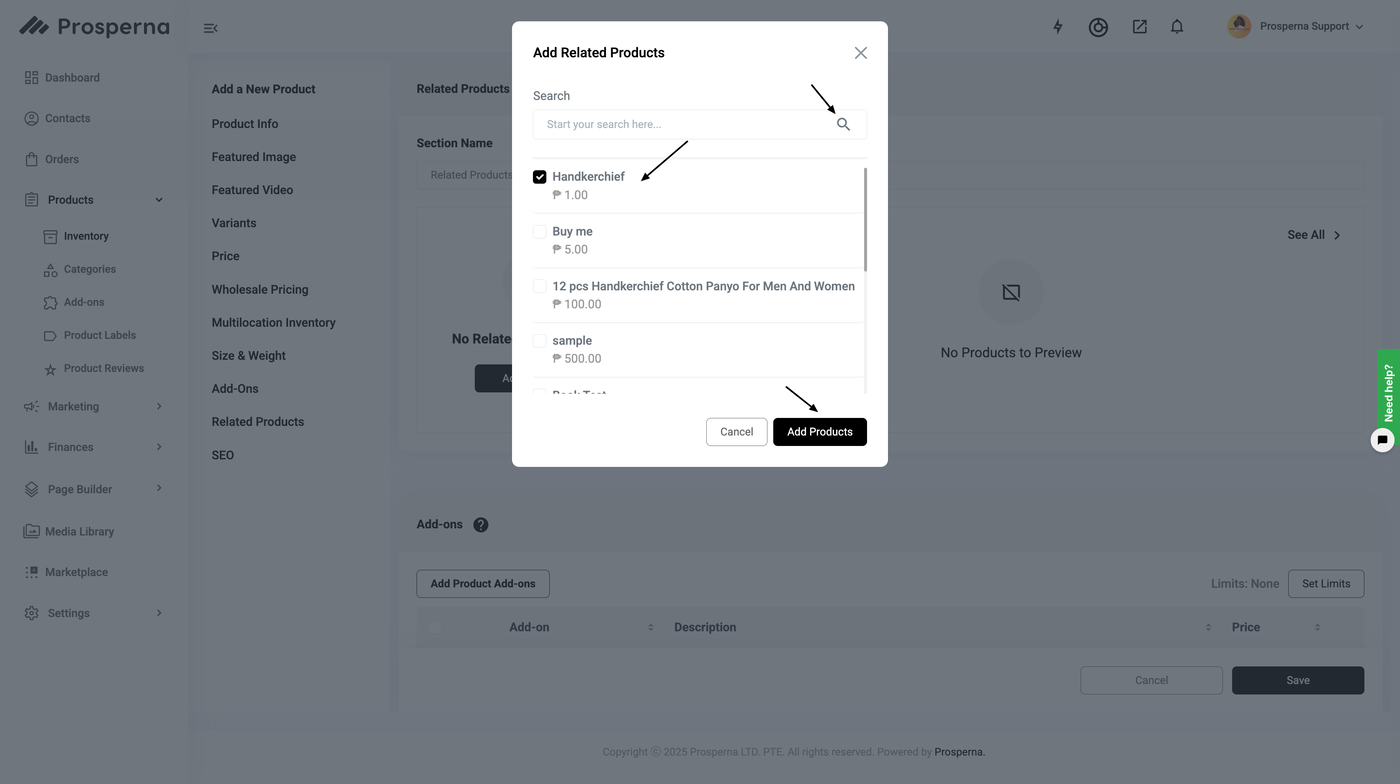Open the notifications bell
Viewport: 1400px width, 784px height.
coord(1177,27)
